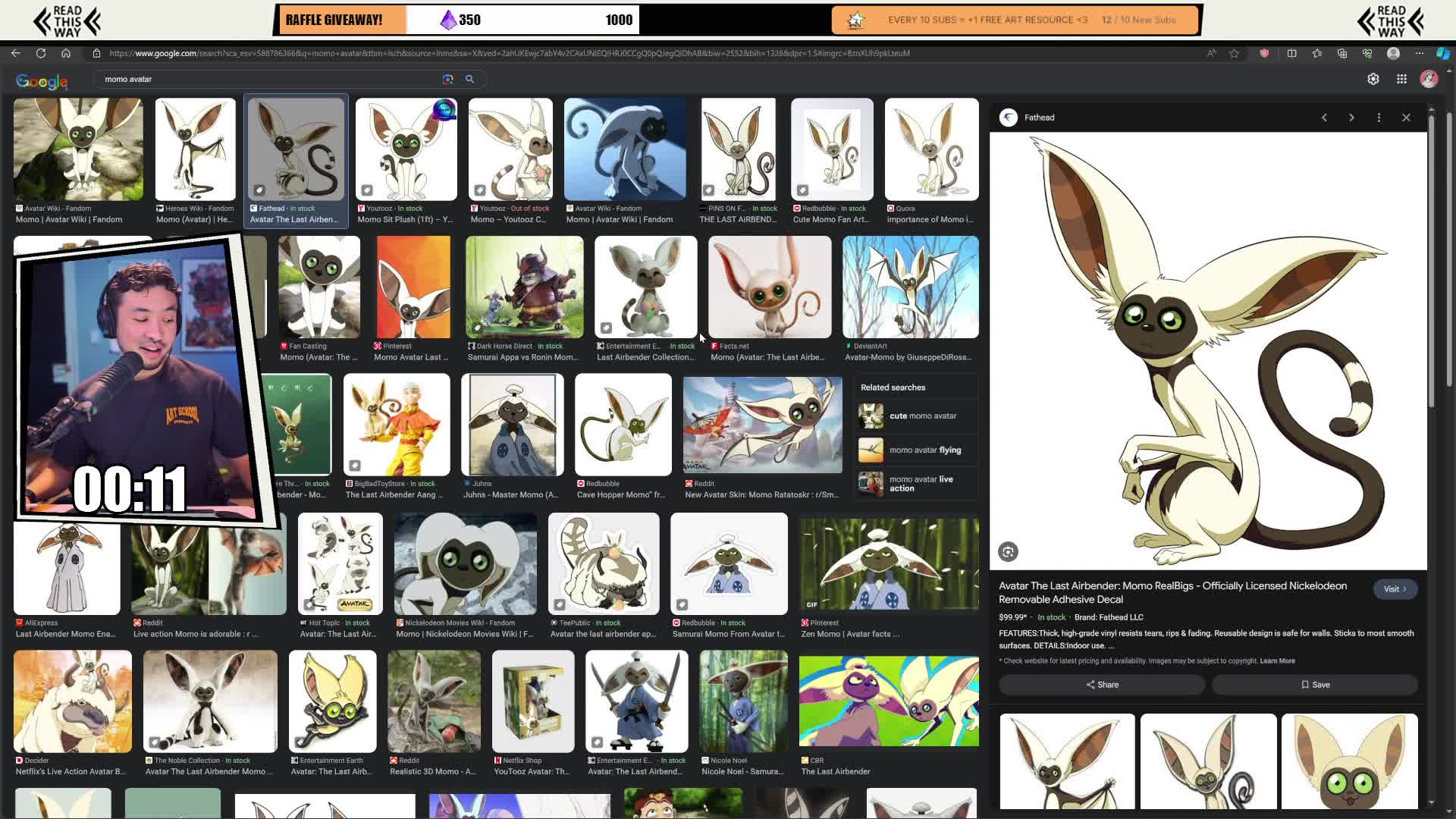
Task: Open Nickelodeon Movies Wiki Momo thumbnail
Action: (x=465, y=563)
